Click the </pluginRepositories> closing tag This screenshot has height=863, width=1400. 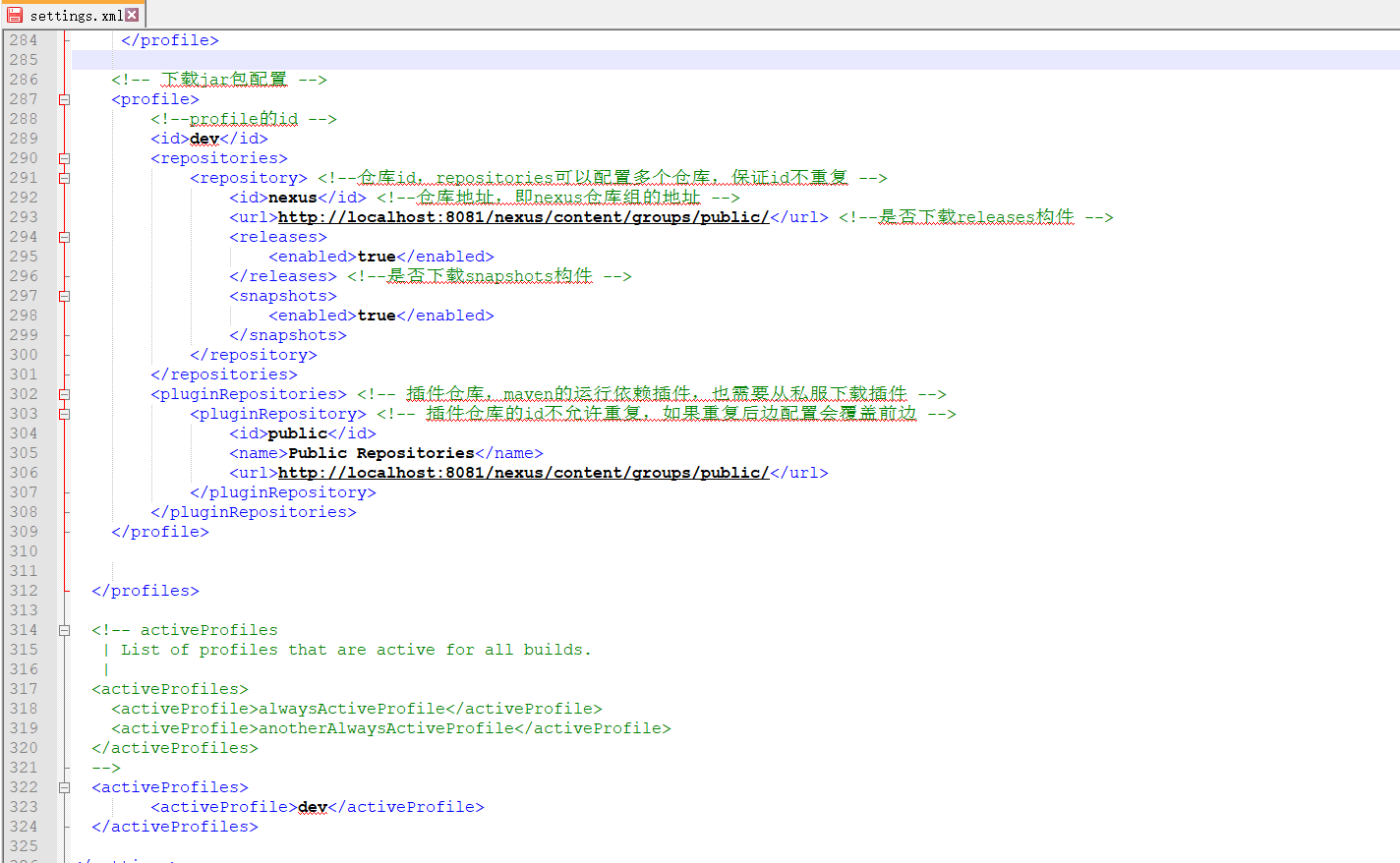click(254, 512)
